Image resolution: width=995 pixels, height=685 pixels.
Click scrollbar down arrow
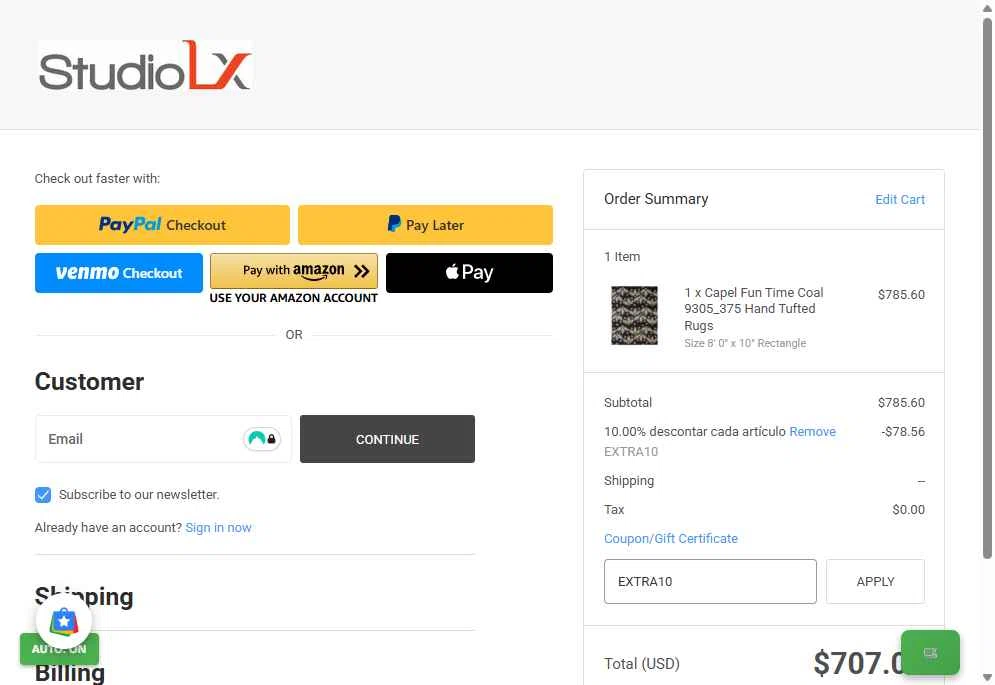click(987, 677)
